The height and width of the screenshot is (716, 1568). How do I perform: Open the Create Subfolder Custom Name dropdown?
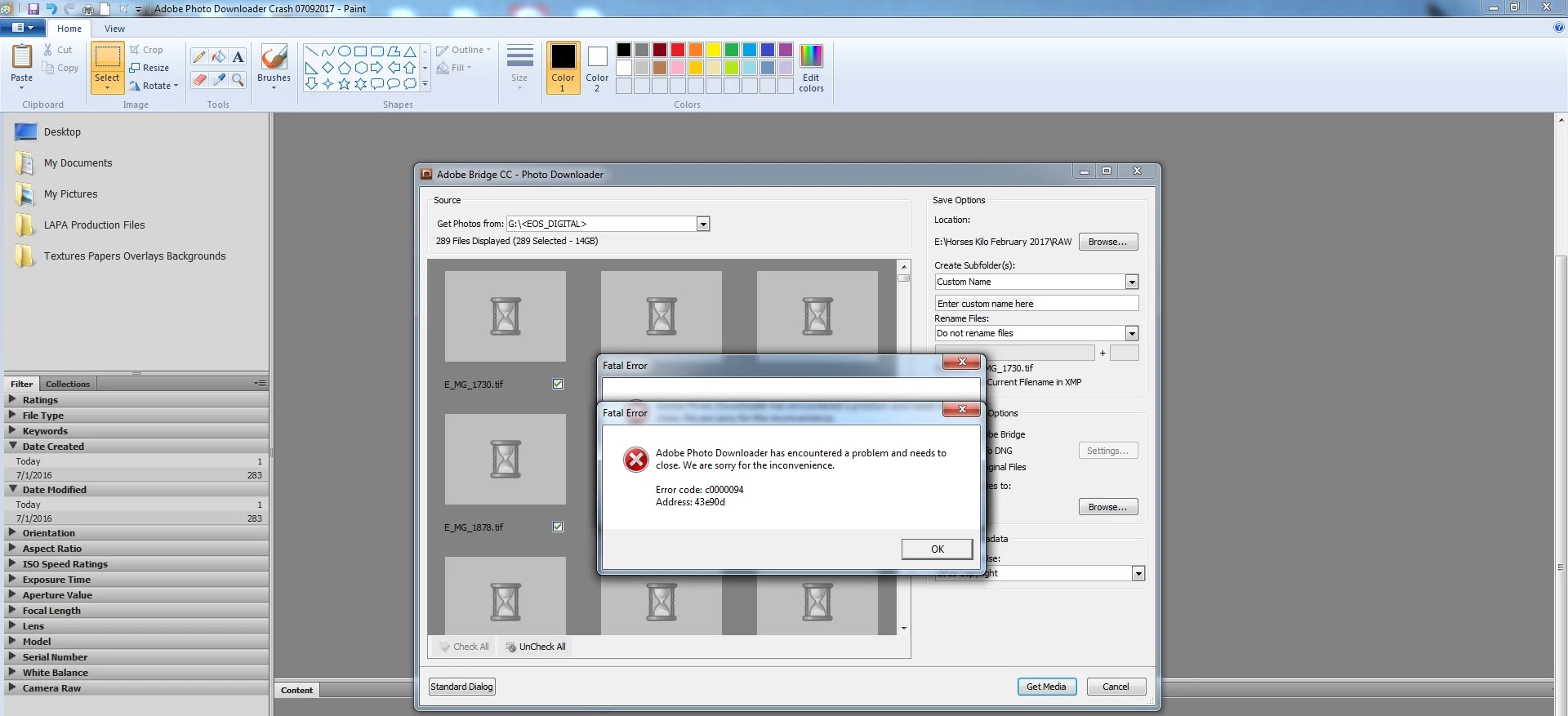pos(1132,282)
